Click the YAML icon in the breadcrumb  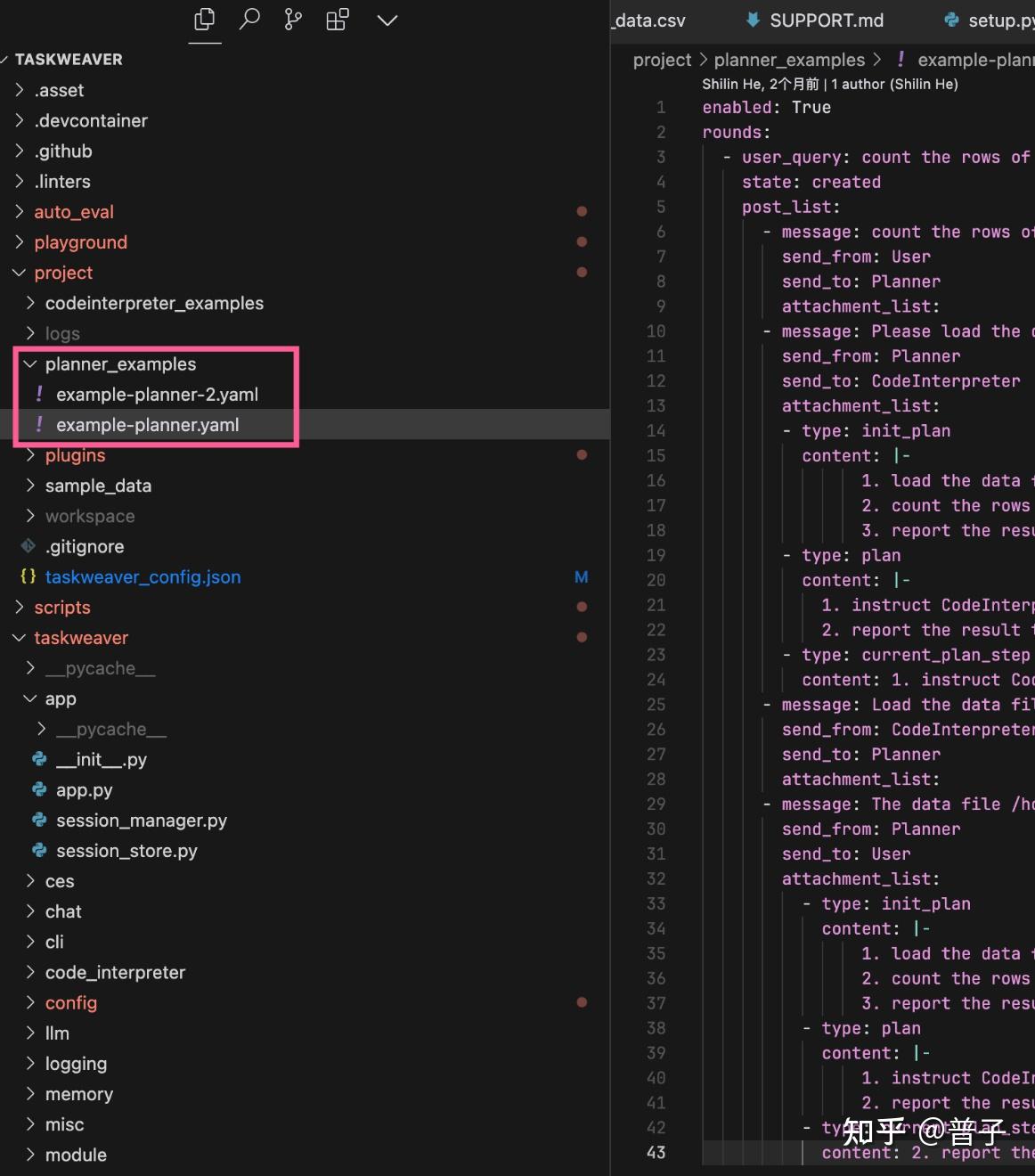[x=901, y=59]
